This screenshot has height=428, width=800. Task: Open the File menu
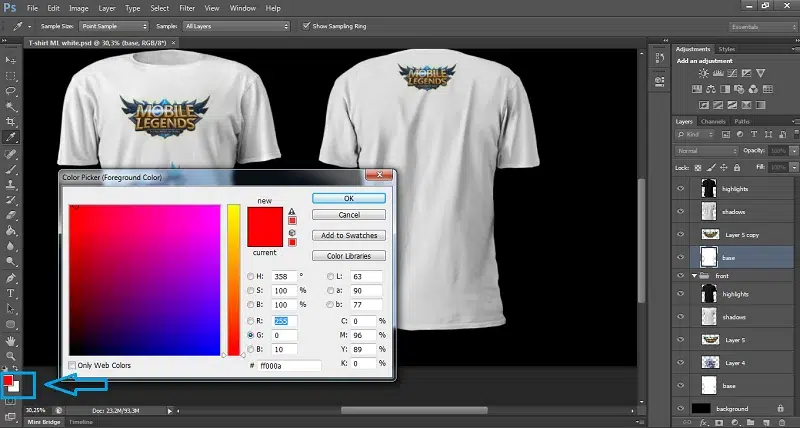click(x=32, y=8)
